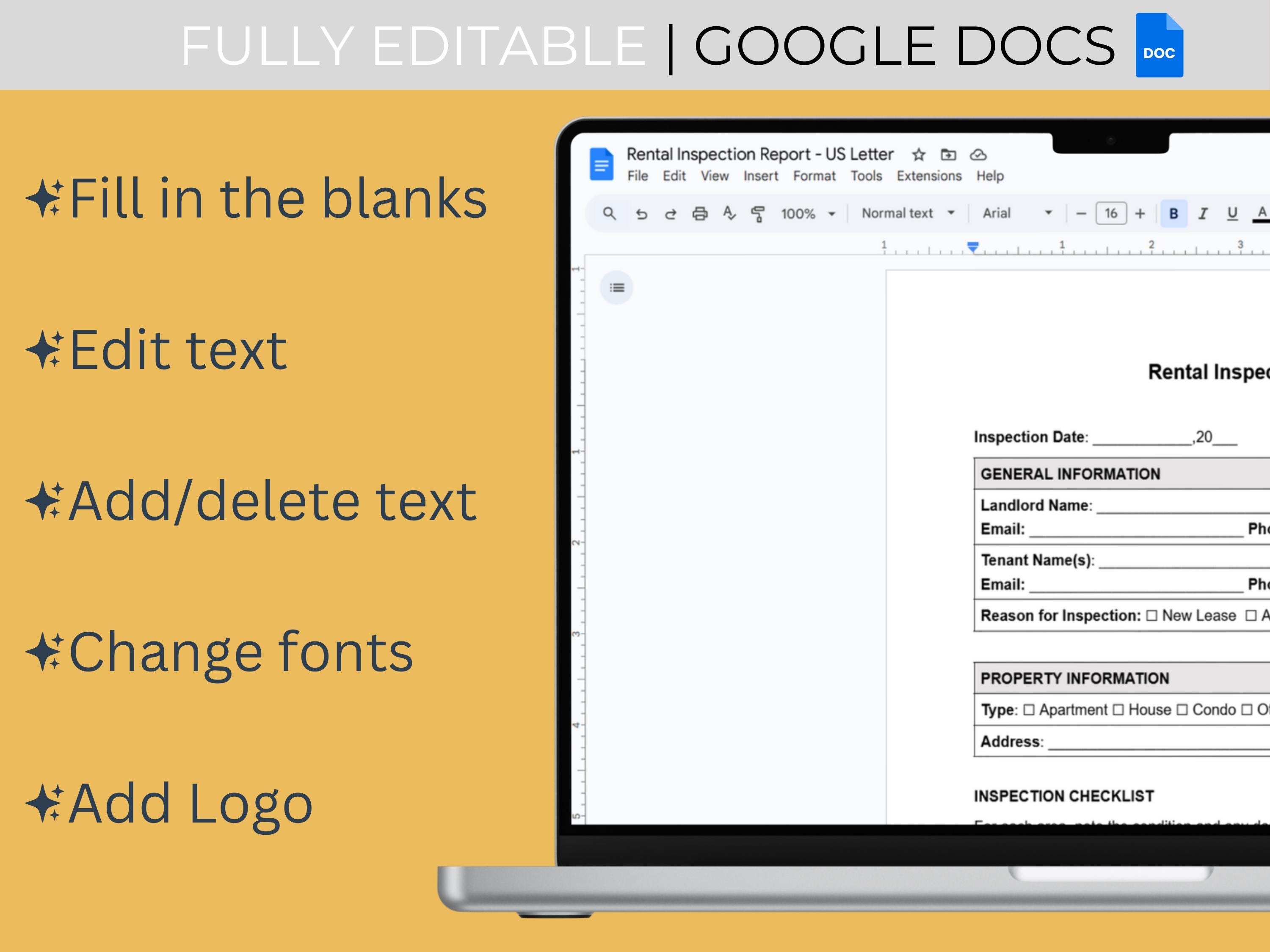Image resolution: width=1270 pixels, height=952 pixels.
Task: Click the font size field showing 16
Action: pos(1111,214)
